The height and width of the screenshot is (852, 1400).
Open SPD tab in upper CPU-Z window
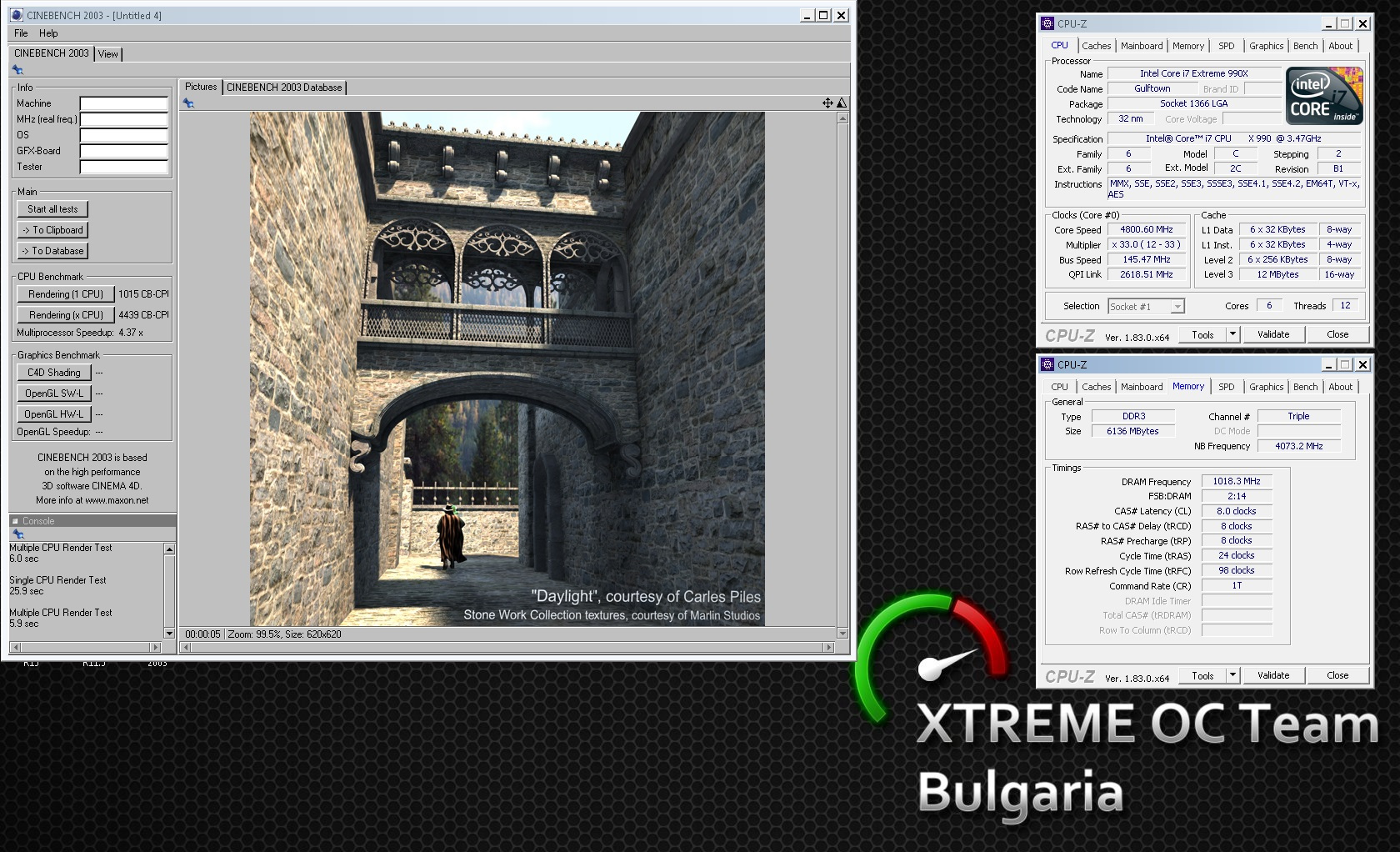click(1227, 46)
